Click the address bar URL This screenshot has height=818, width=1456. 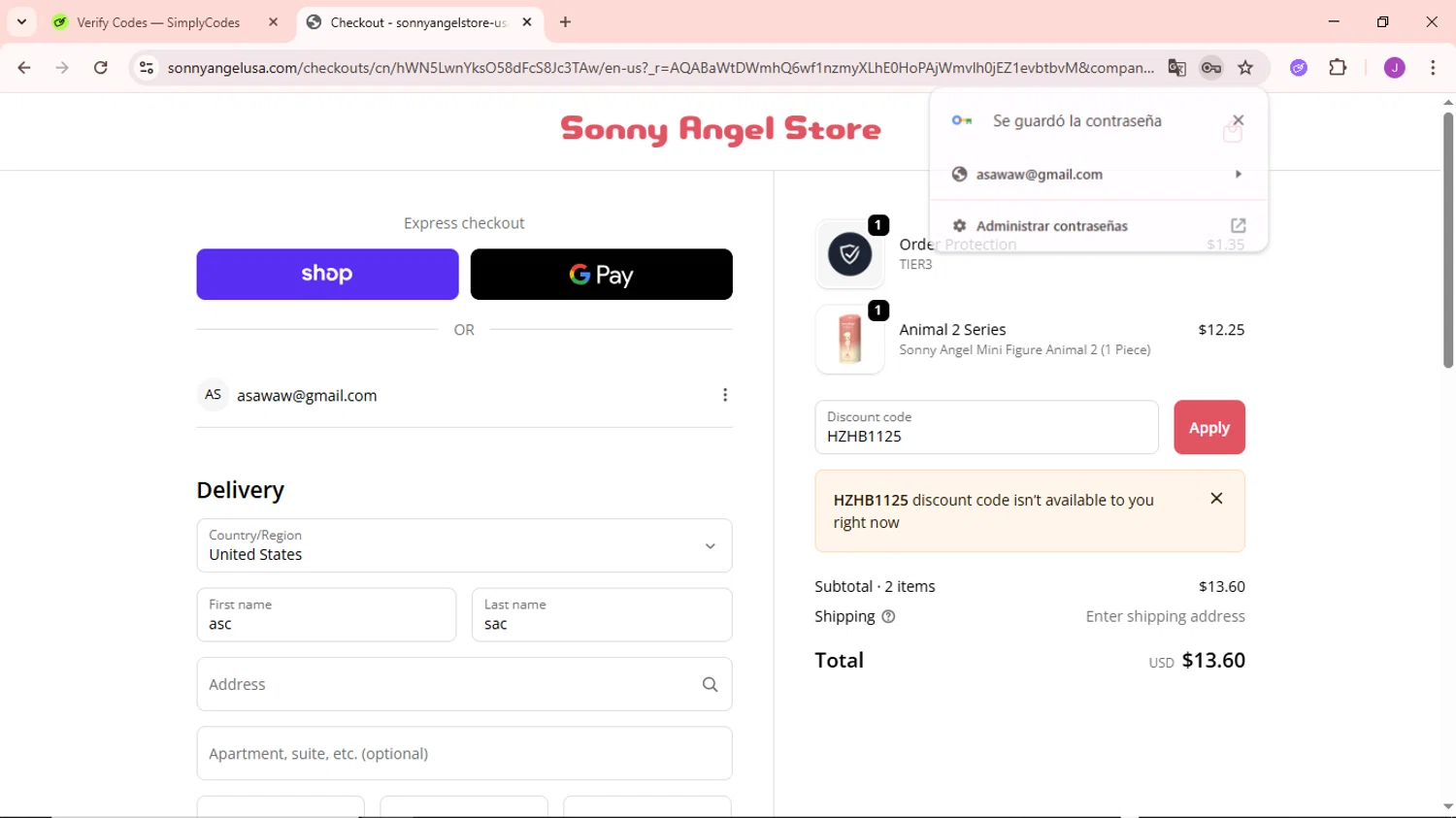(x=660, y=68)
